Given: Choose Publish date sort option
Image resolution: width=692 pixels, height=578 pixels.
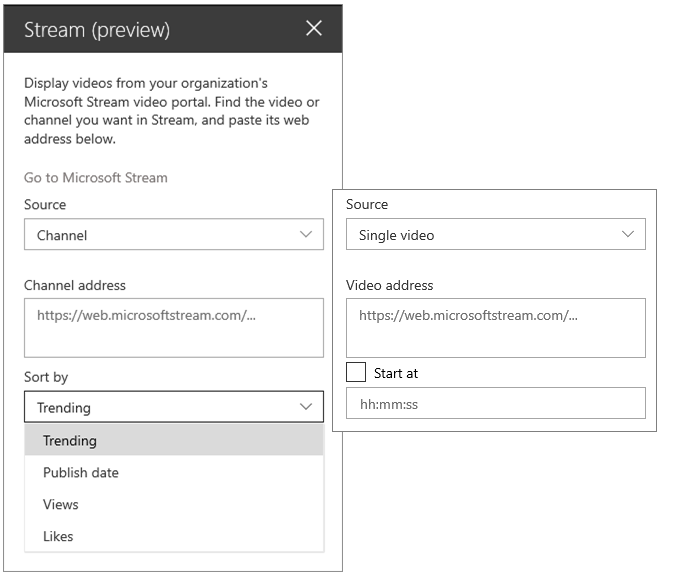Looking at the screenshot, I should click(x=174, y=473).
